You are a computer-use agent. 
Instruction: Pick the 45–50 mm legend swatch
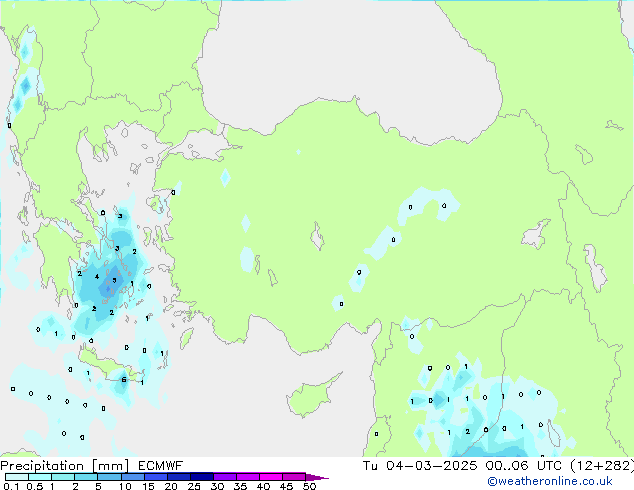tap(294, 477)
